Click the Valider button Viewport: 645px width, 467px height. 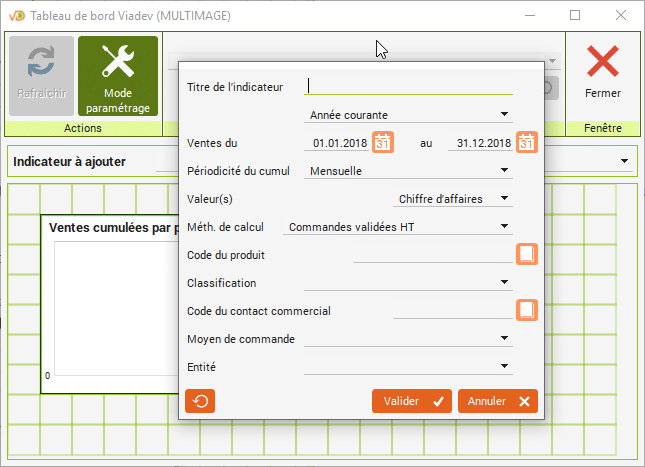coord(411,401)
